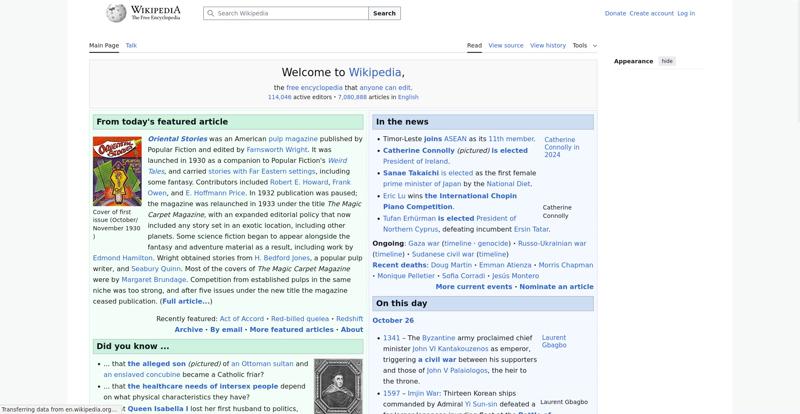Image resolution: width=800 pixels, height=414 pixels.
Task: Click the Donate link
Action: click(615, 14)
